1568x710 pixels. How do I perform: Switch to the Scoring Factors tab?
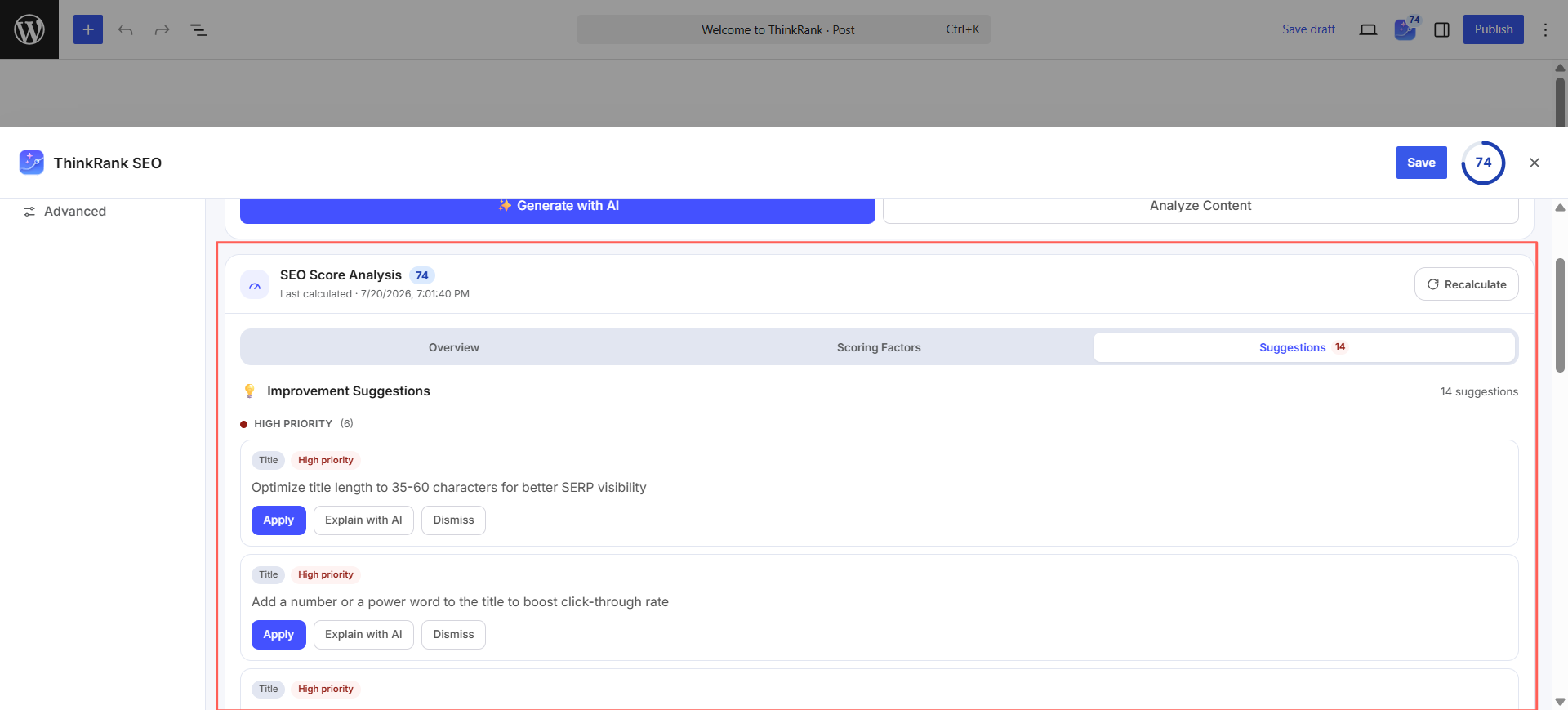pyautogui.click(x=879, y=347)
